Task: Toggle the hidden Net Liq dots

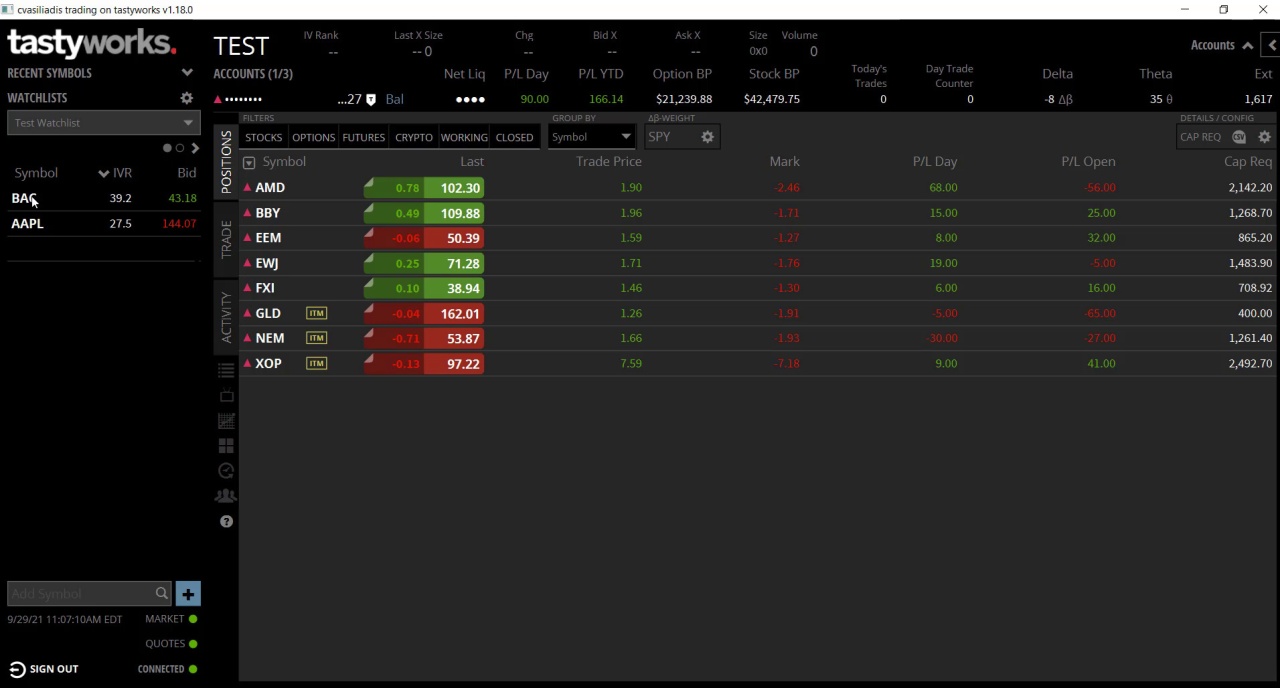Action: 470,99
